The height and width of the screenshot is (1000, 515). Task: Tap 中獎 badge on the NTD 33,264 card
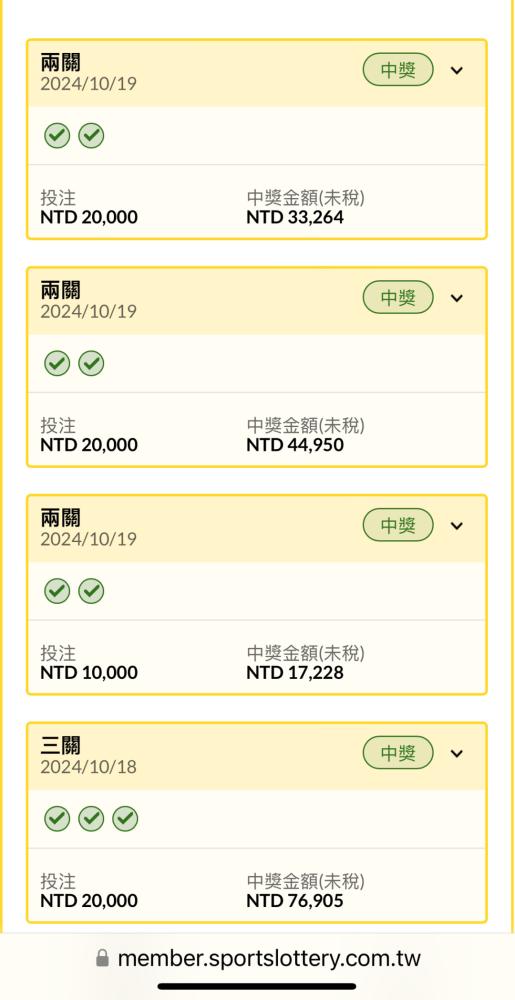(398, 70)
